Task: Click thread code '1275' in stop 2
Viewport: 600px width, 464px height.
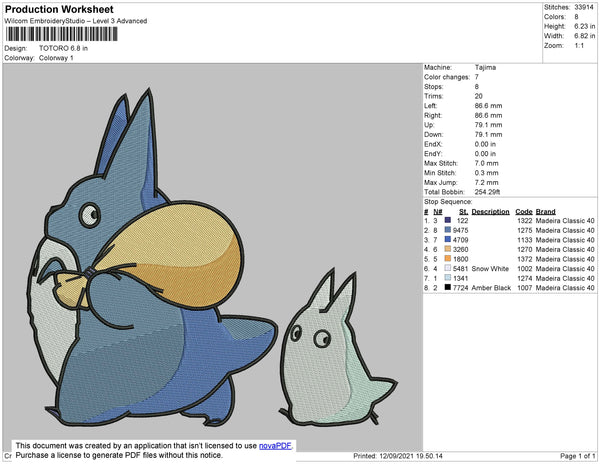Action: tap(525, 230)
